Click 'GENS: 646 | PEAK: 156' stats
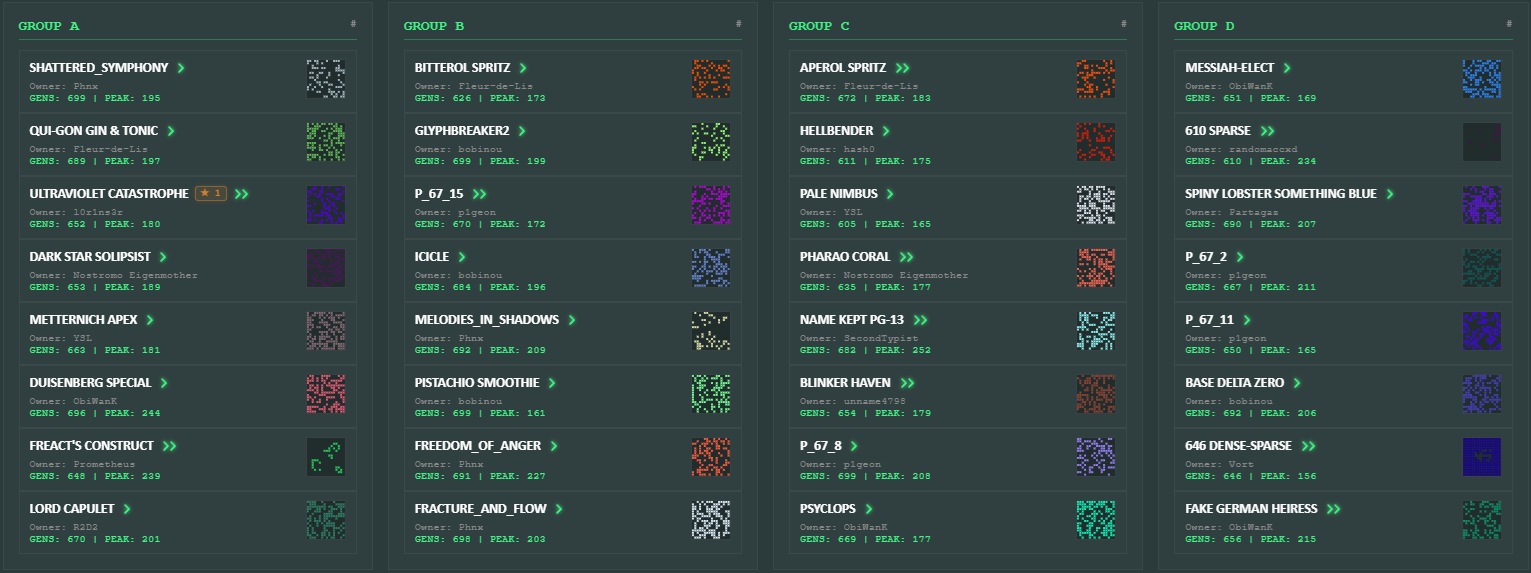 (1250, 476)
